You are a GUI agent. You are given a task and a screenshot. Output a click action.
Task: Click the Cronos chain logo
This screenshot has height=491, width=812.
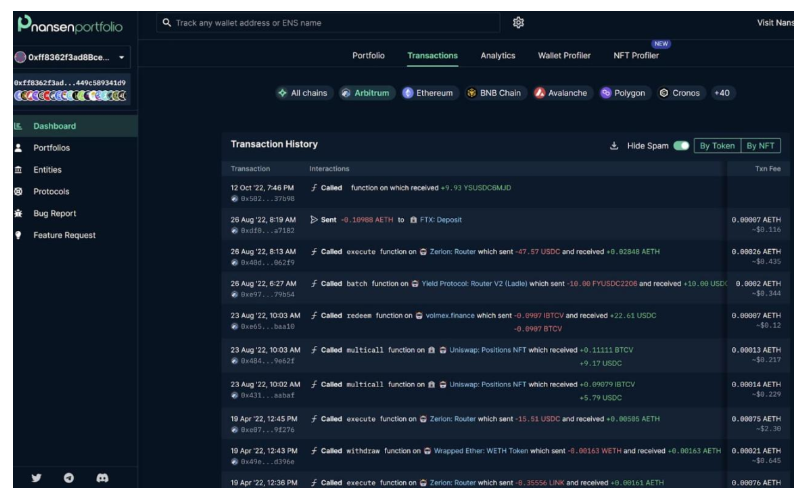(664, 93)
